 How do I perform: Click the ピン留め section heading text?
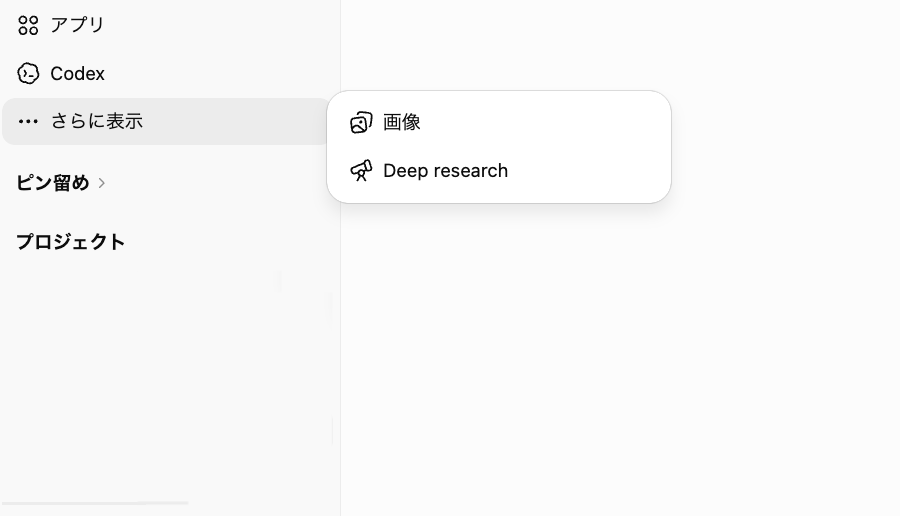53,183
